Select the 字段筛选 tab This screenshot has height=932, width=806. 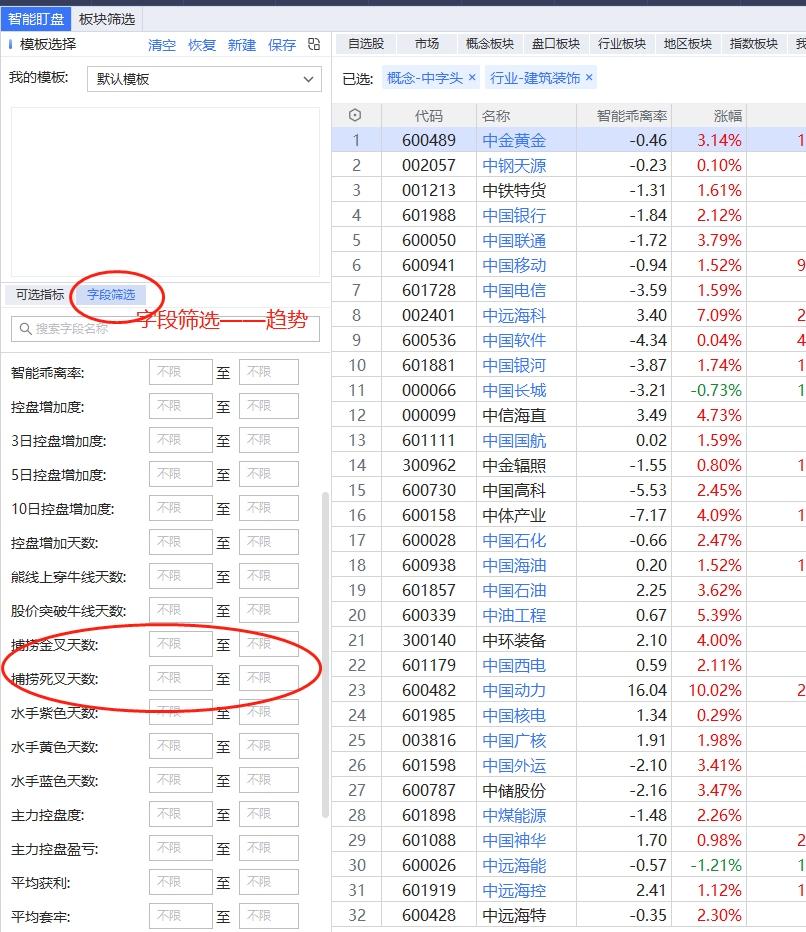[110, 295]
